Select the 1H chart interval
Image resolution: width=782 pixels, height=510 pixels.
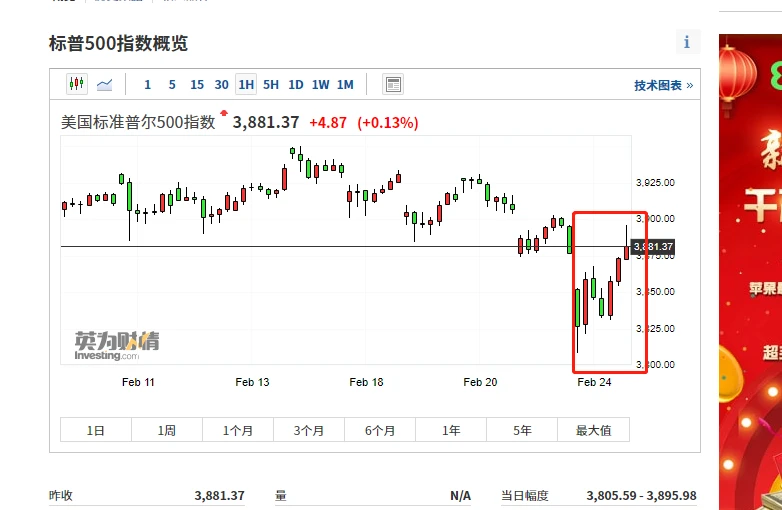point(246,85)
